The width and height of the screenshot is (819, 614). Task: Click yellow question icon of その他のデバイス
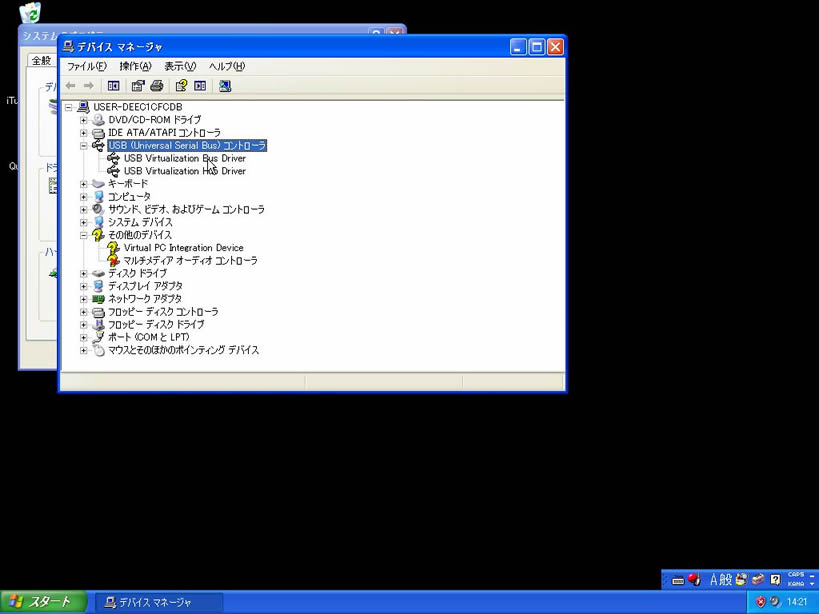coord(98,235)
